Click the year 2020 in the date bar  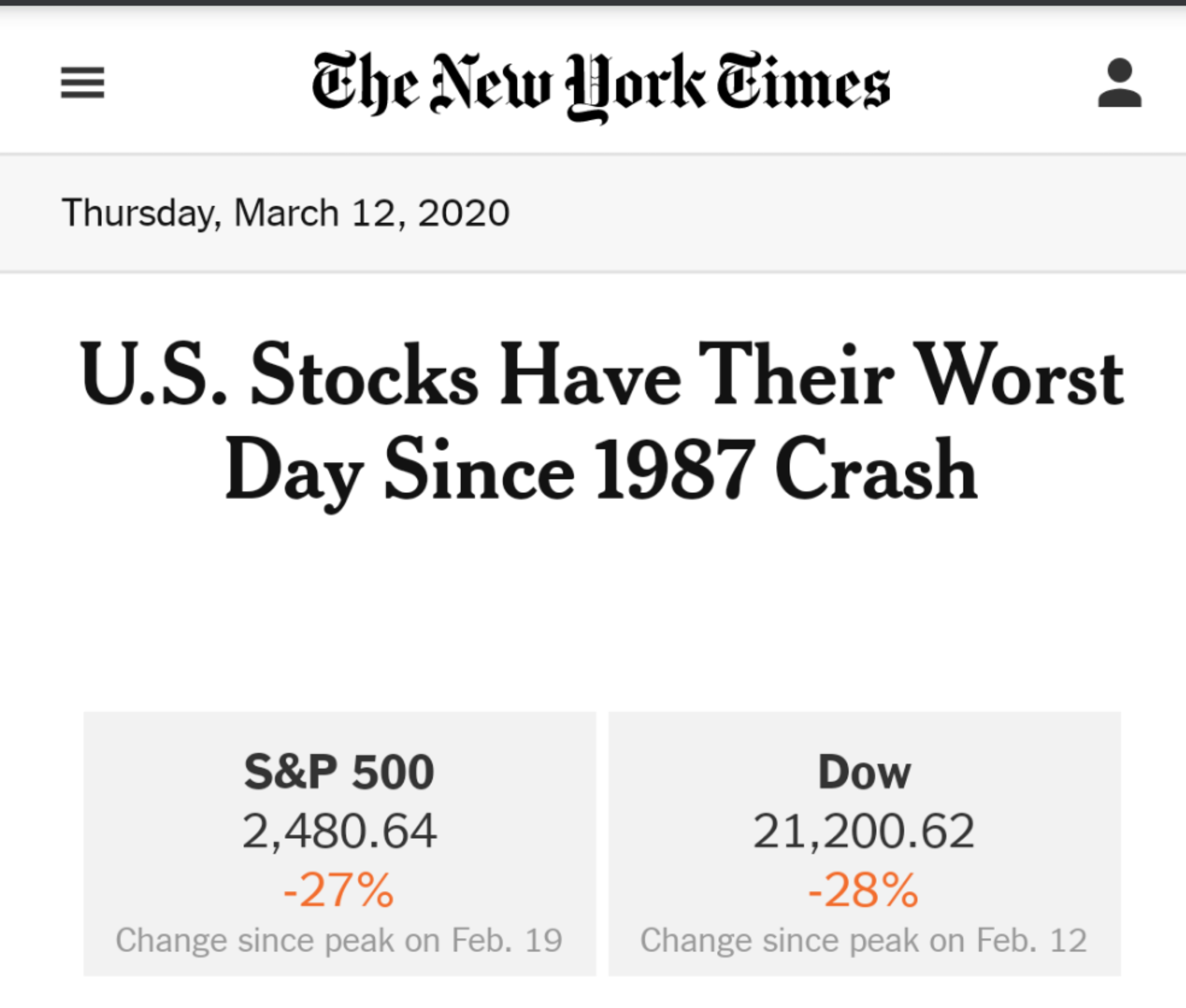tap(464, 213)
